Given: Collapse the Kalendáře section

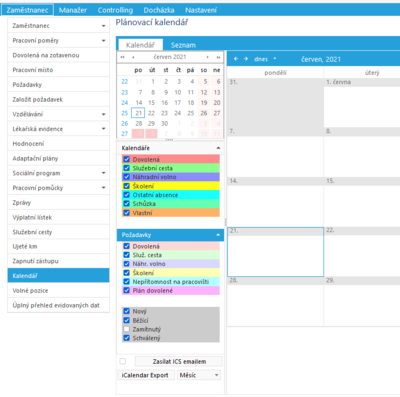Looking at the screenshot, I should click(218, 148).
